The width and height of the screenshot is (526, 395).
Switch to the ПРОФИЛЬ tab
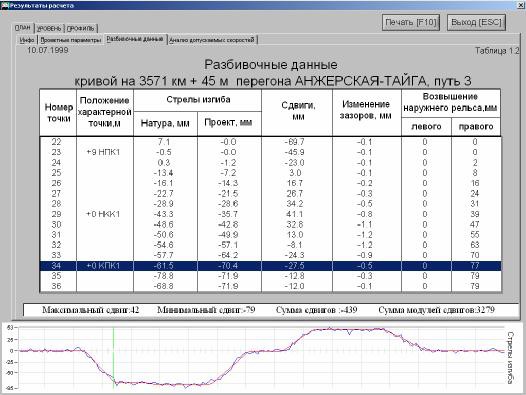coord(81,29)
